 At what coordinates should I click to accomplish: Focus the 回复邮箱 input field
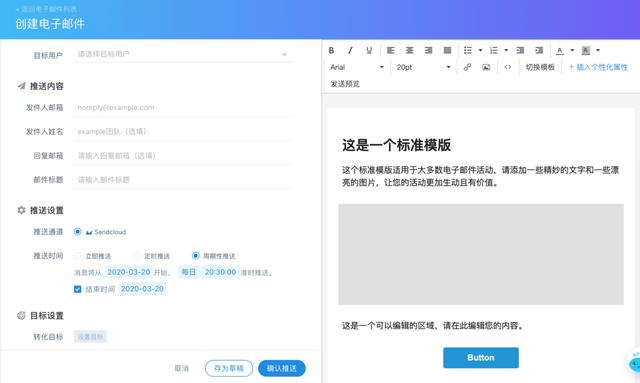coord(183,156)
